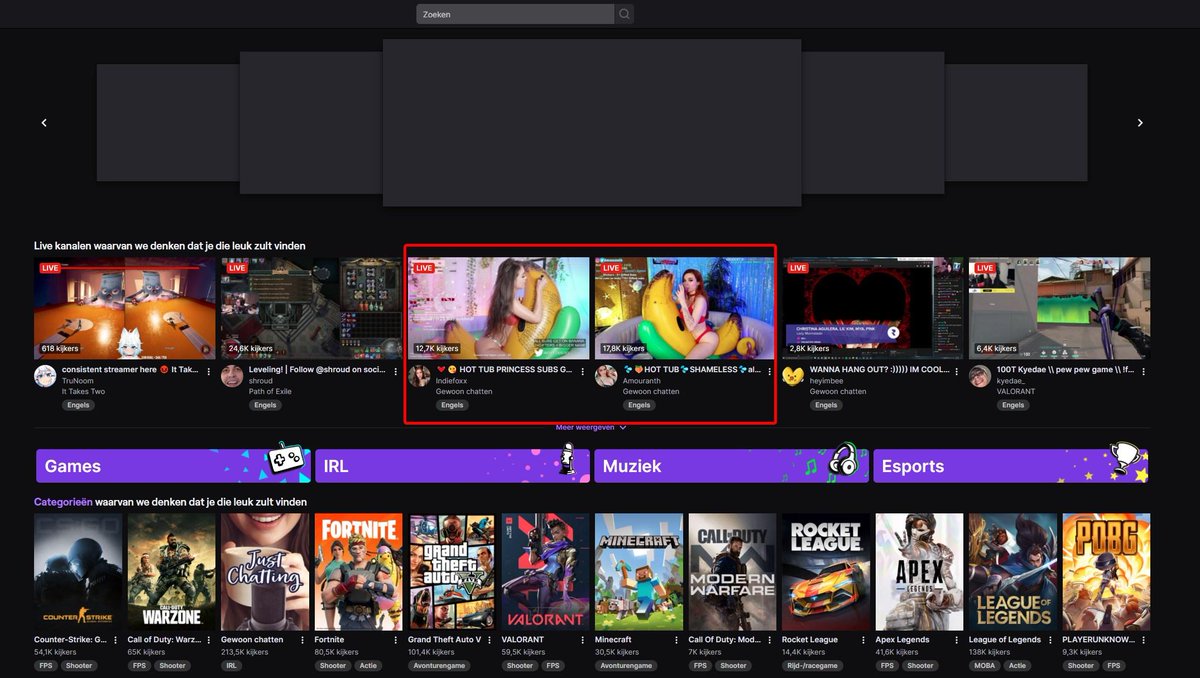This screenshot has height=678, width=1200.
Task: Open three-dot menu for PLAYERUNKNOWN'S category
Action: pyautogui.click(x=1144, y=640)
